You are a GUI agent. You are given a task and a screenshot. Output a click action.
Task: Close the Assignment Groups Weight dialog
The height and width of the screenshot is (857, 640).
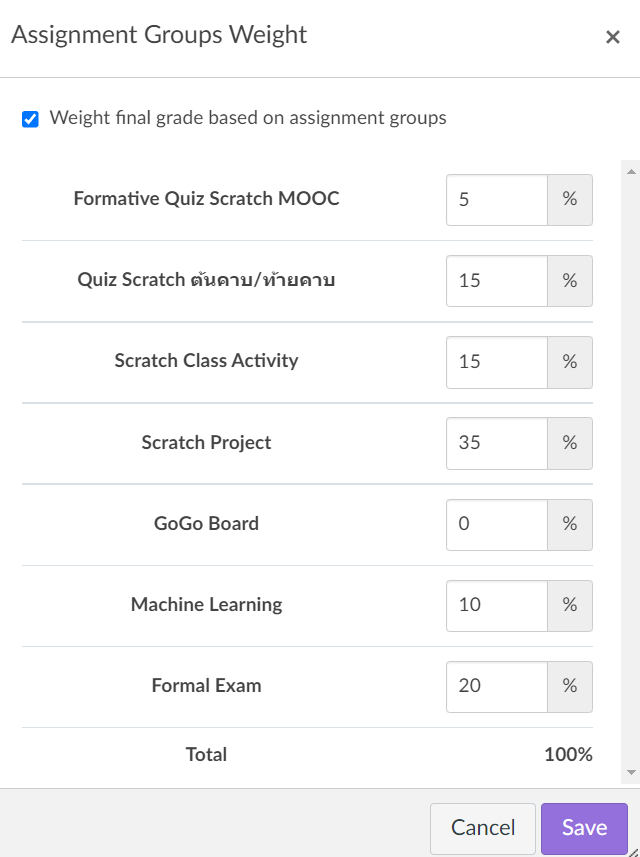[613, 38]
